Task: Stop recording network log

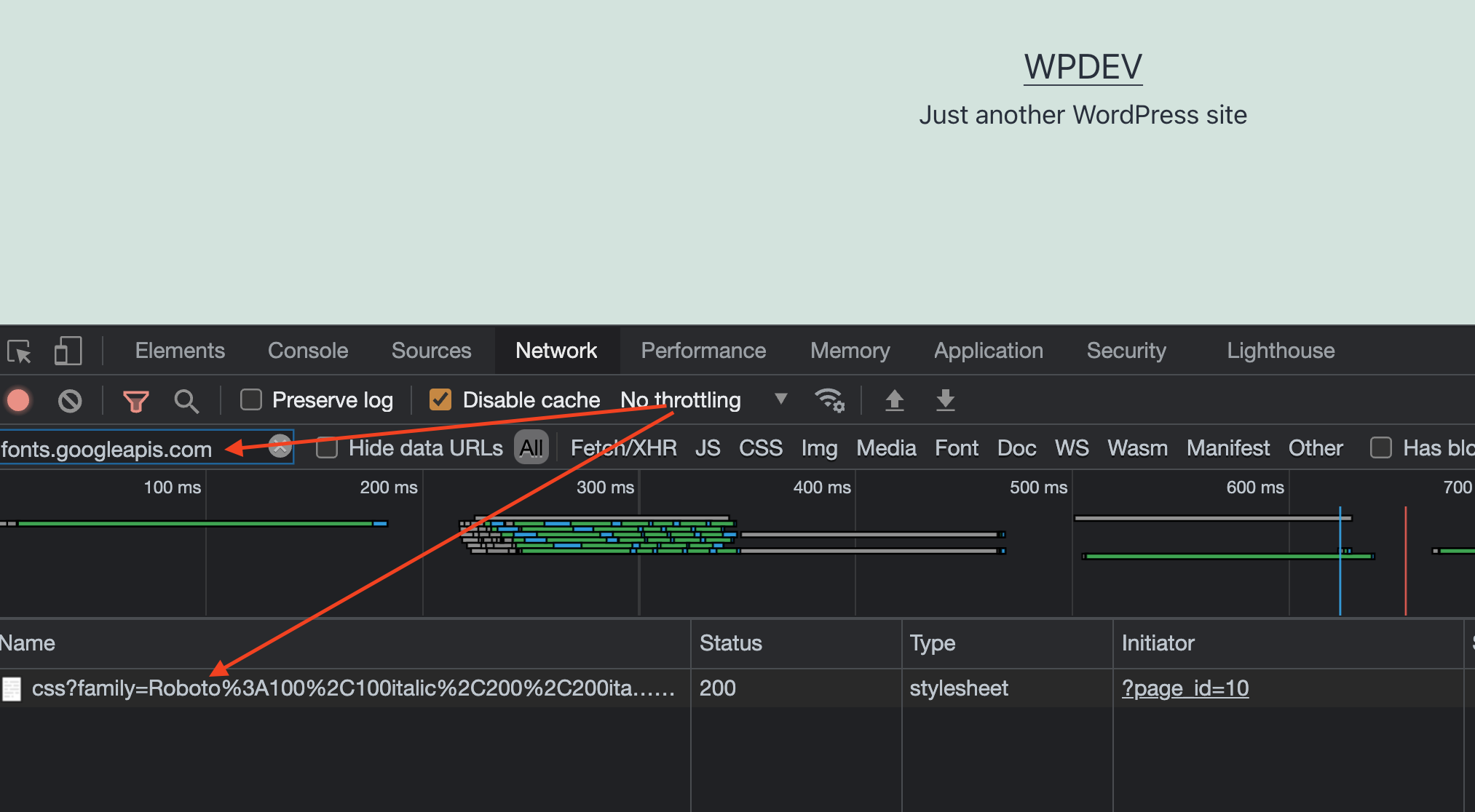Action: 19,400
